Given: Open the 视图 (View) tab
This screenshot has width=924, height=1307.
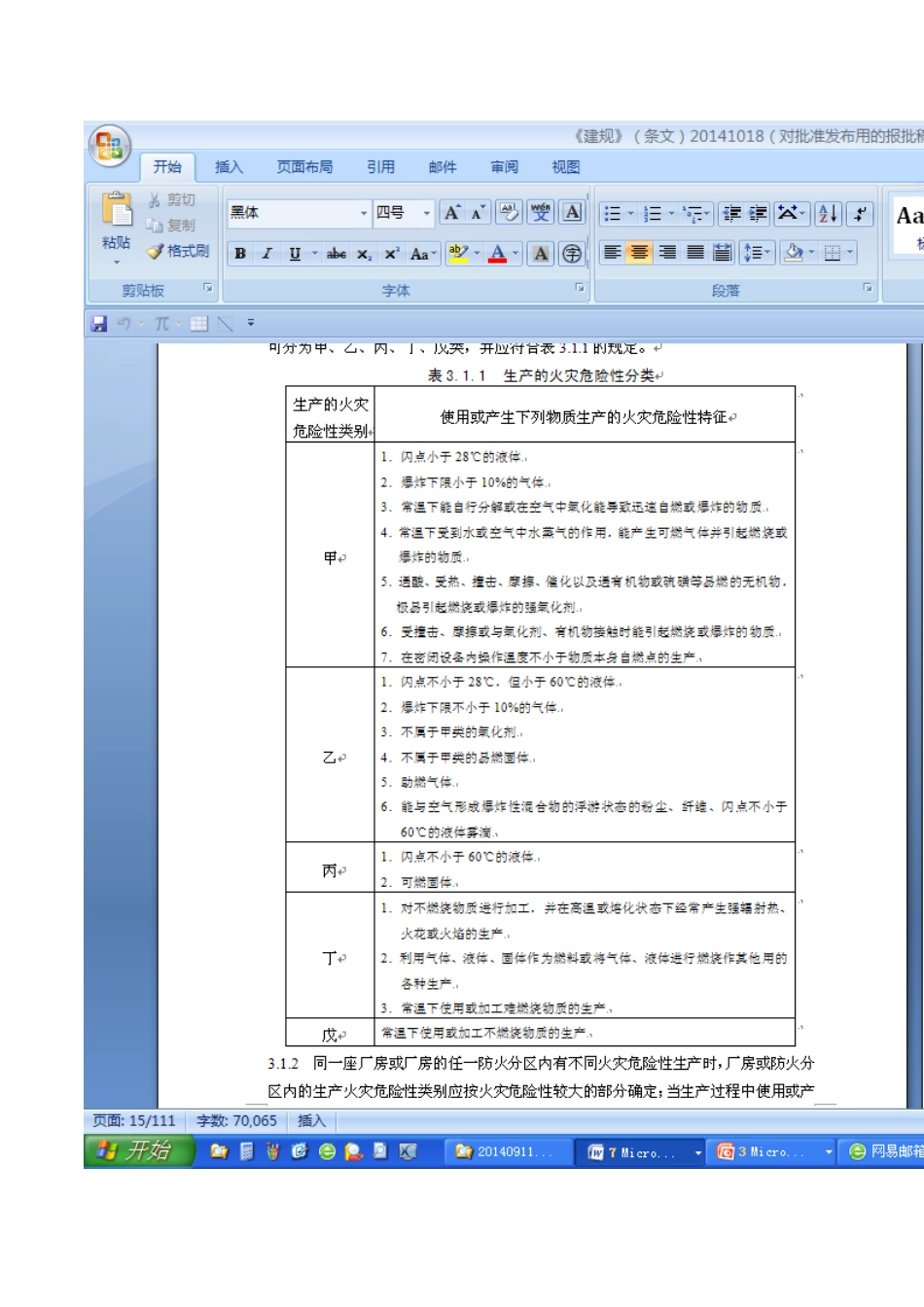Looking at the screenshot, I should pos(566,167).
